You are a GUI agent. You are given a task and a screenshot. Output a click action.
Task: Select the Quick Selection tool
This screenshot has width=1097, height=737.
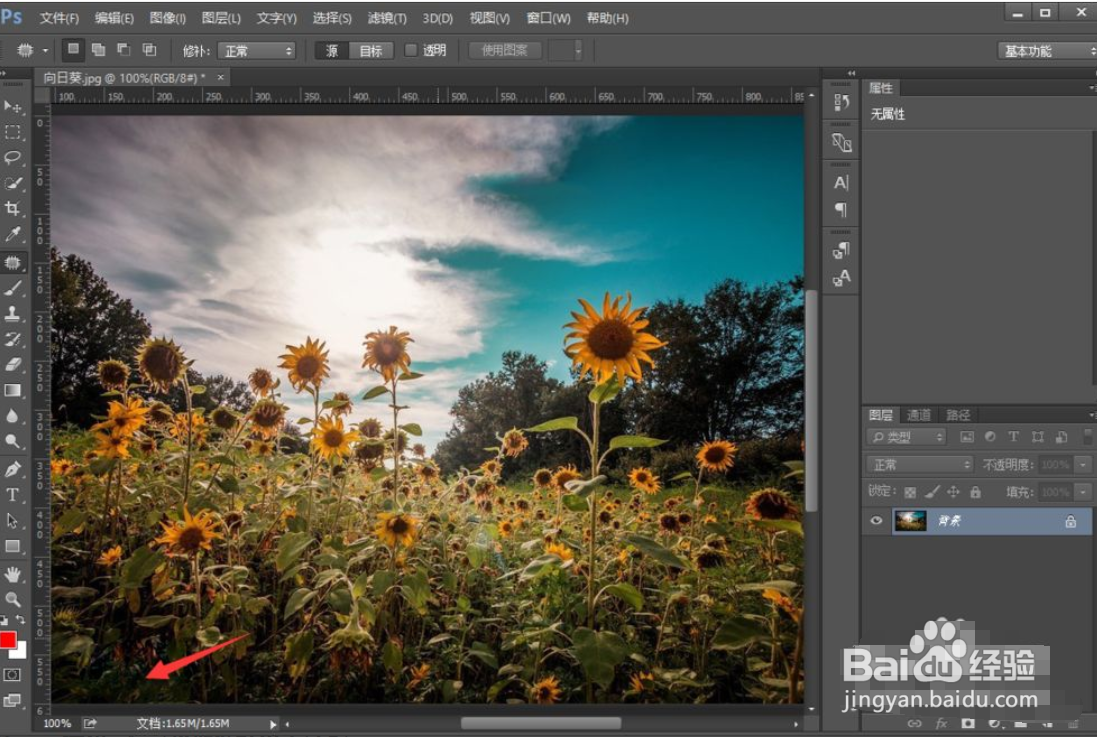(x=13, y=183)
